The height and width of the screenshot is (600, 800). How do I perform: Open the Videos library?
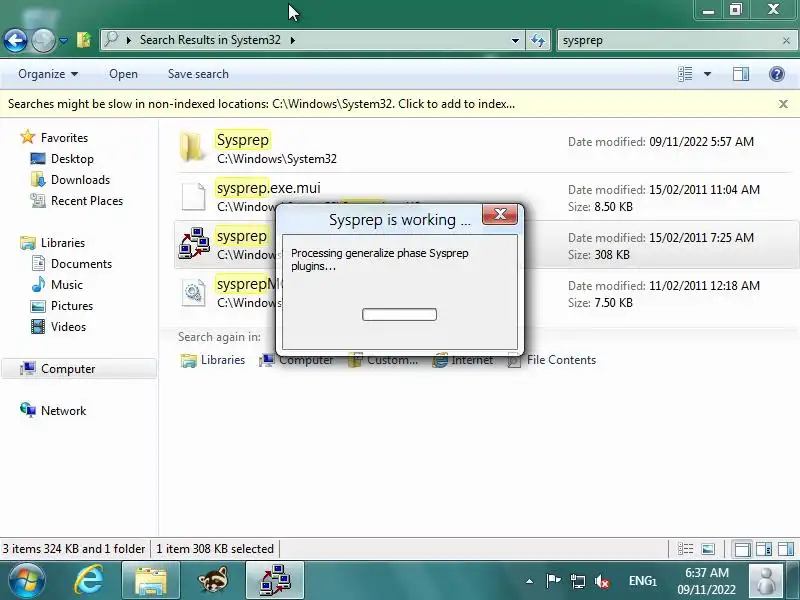(x=68, y=327)
